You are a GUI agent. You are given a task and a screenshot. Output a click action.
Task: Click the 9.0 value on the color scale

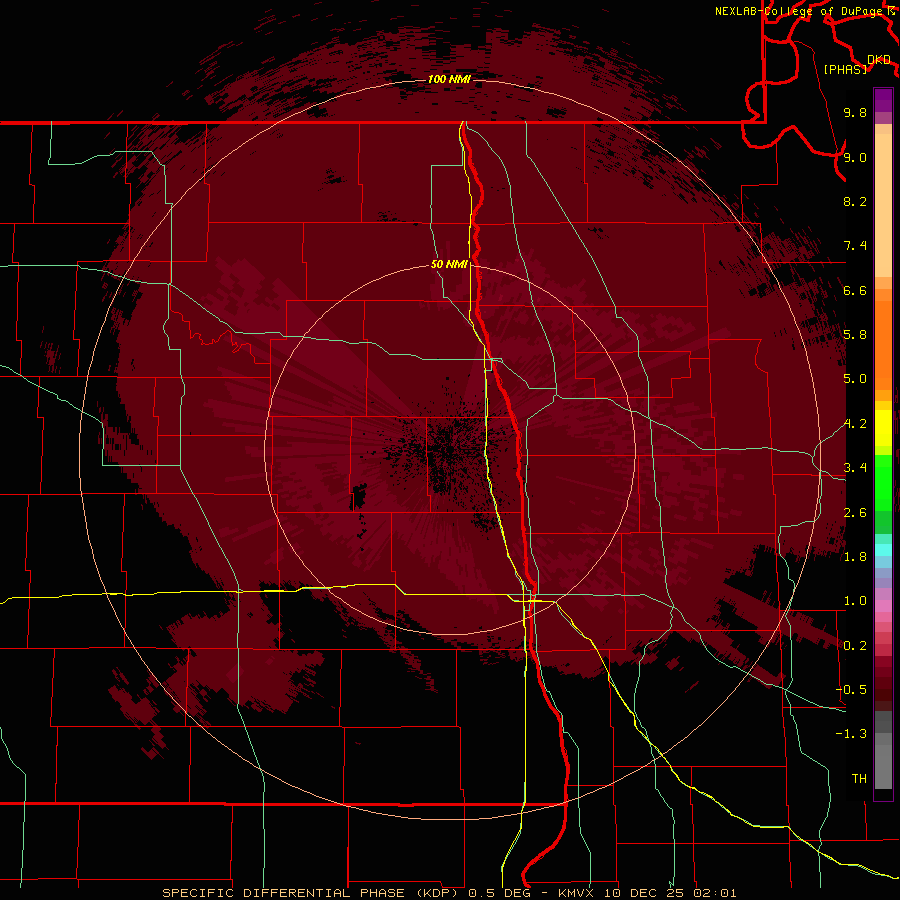click(x=855, y=157)
